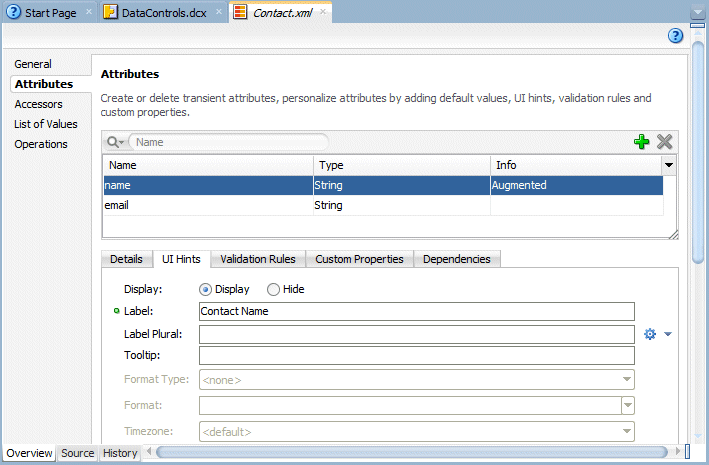Click the gear icon beside Label Plural

(x=650, y=334)
